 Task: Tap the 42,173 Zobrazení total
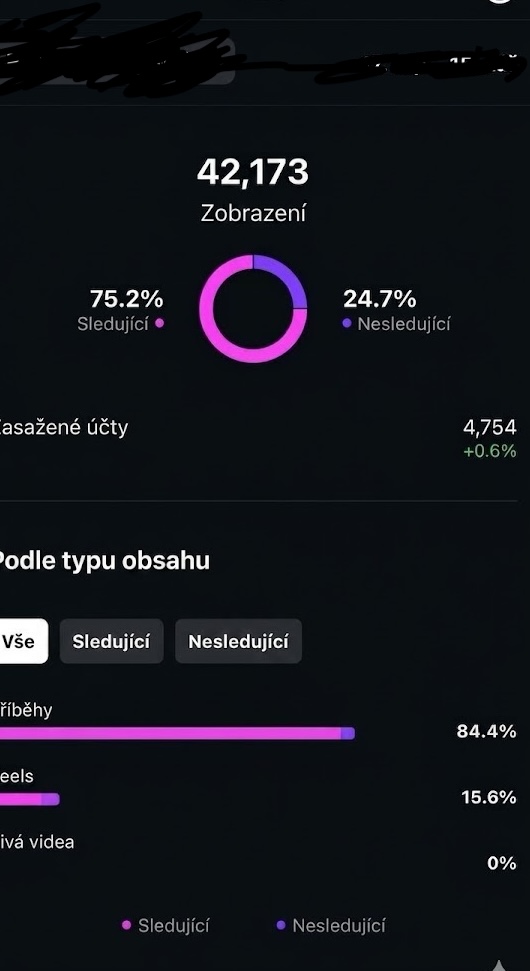click(253, 190)
